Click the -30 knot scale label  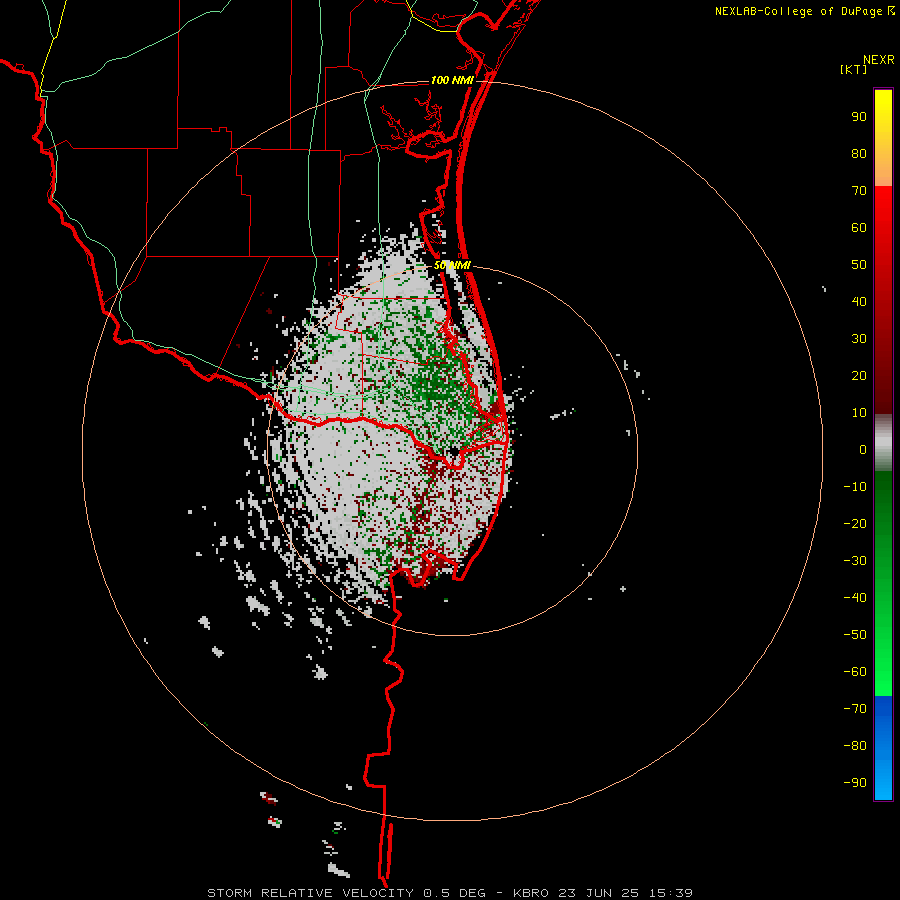coord(855,561)
